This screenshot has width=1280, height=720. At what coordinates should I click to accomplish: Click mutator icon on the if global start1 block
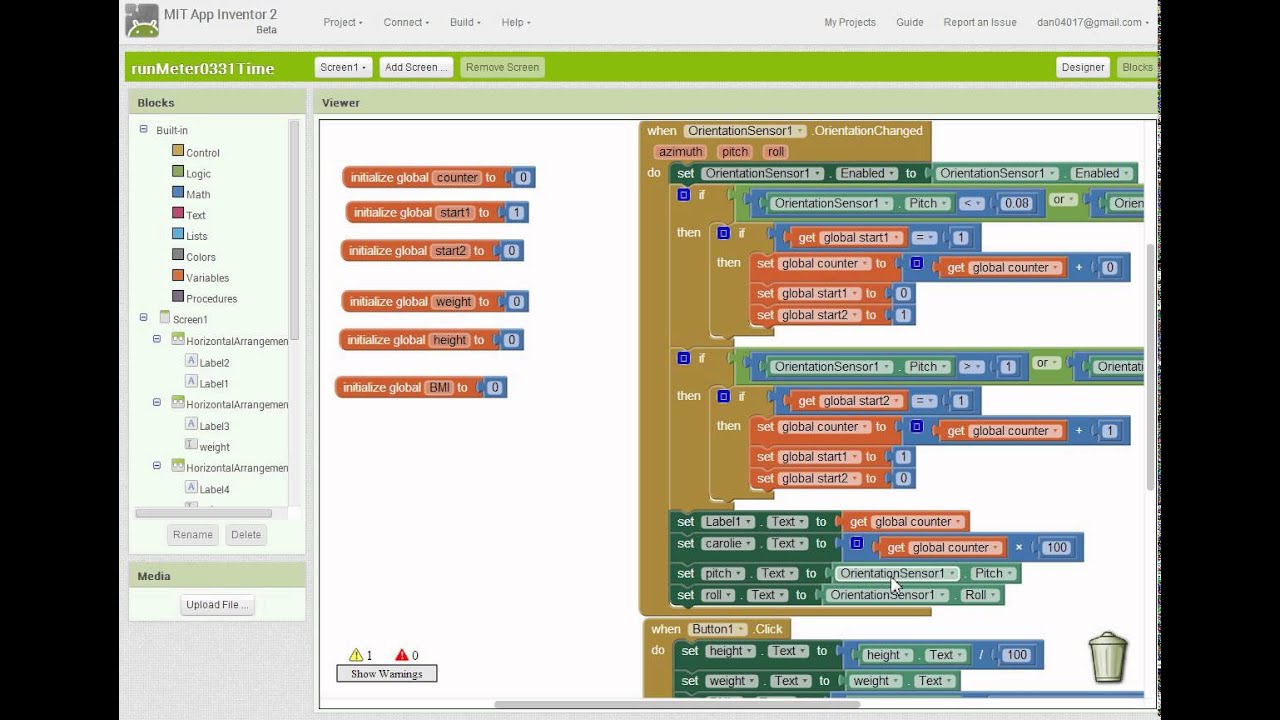pos(724,233)
